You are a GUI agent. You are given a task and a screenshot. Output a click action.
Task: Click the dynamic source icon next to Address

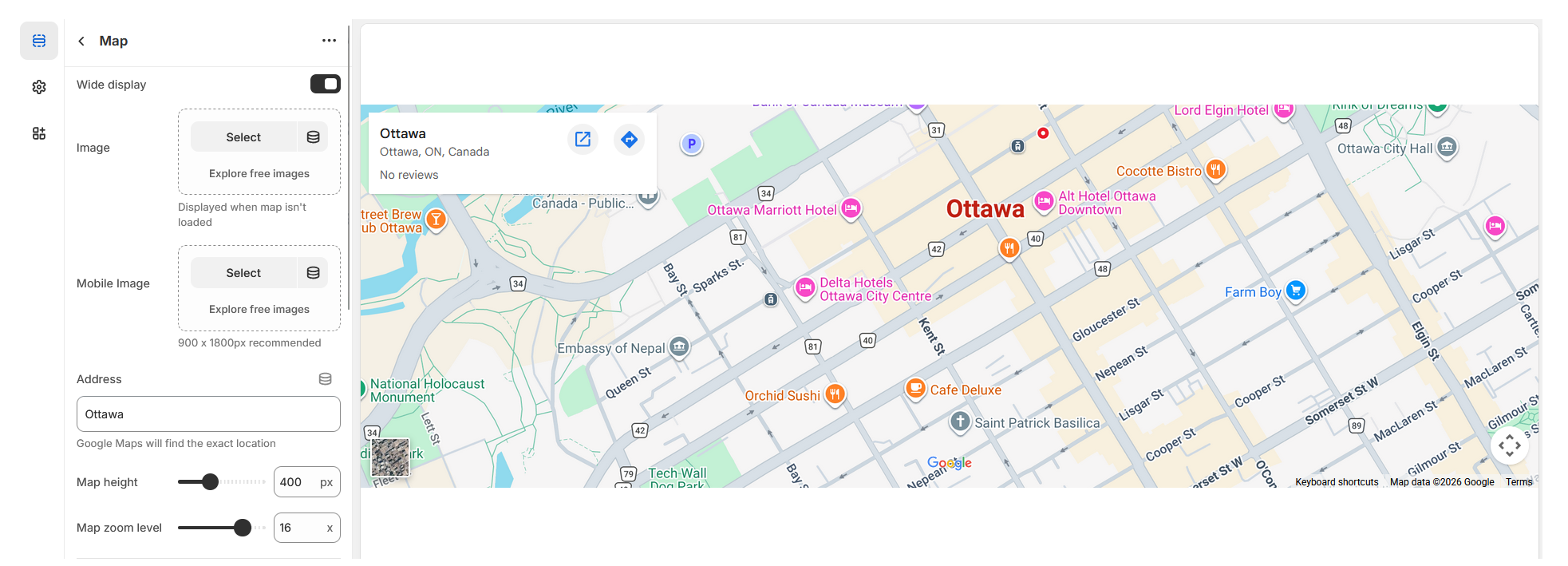pos(325,378)
